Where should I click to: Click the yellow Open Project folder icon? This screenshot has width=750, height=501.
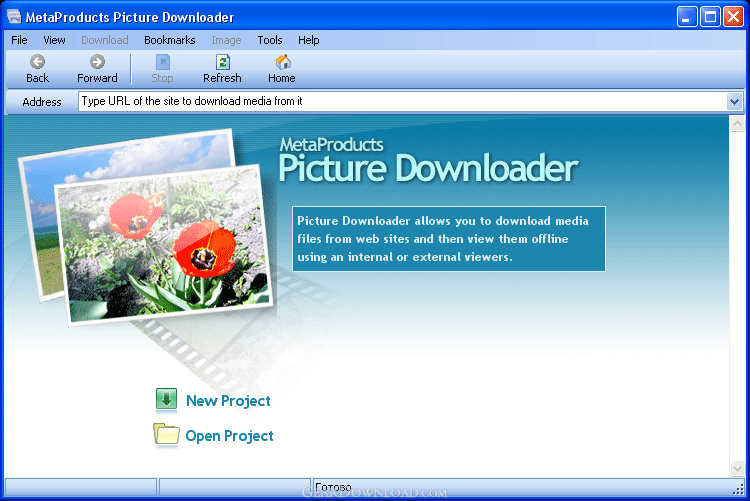(166, 435)
